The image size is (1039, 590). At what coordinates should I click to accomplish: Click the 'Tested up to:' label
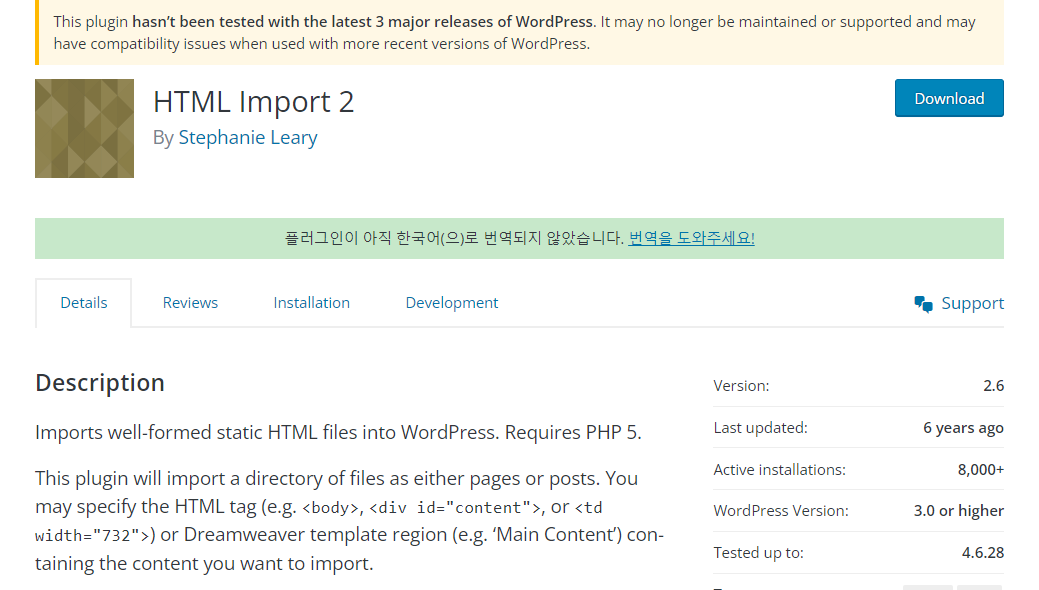tap(759, 553)
